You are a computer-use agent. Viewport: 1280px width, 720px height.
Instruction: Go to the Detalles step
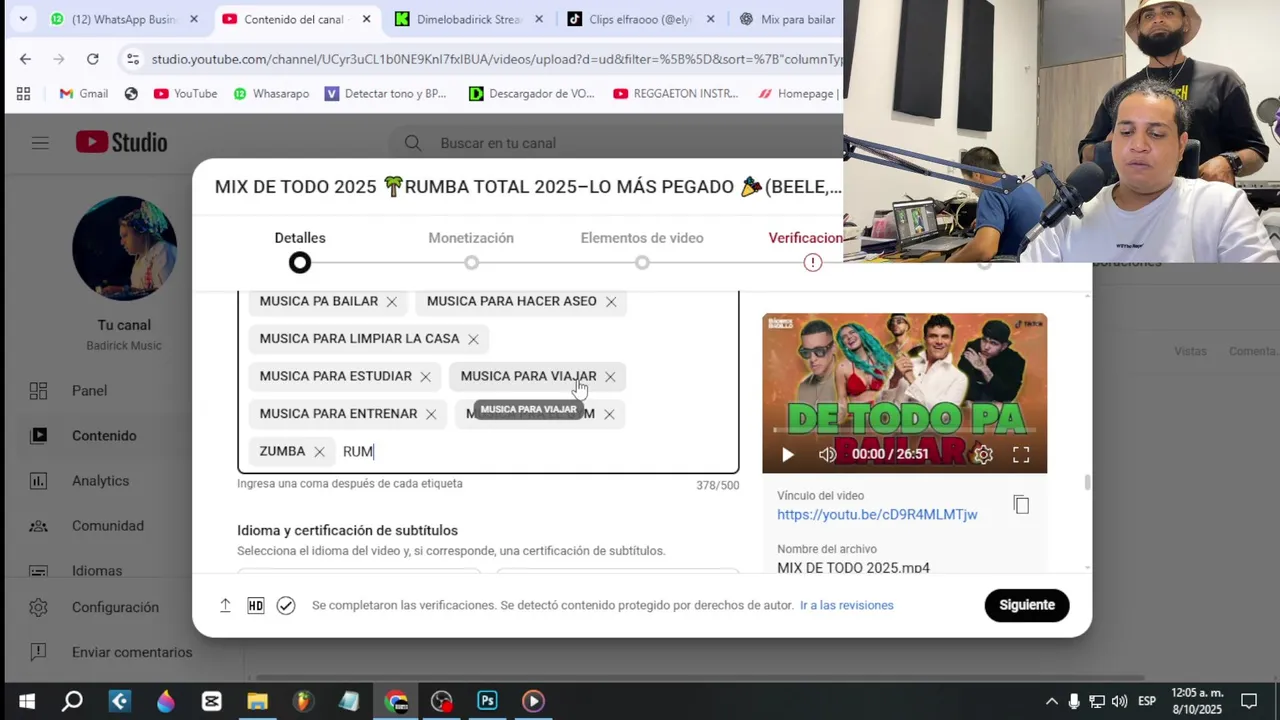[x=300, y=250]
